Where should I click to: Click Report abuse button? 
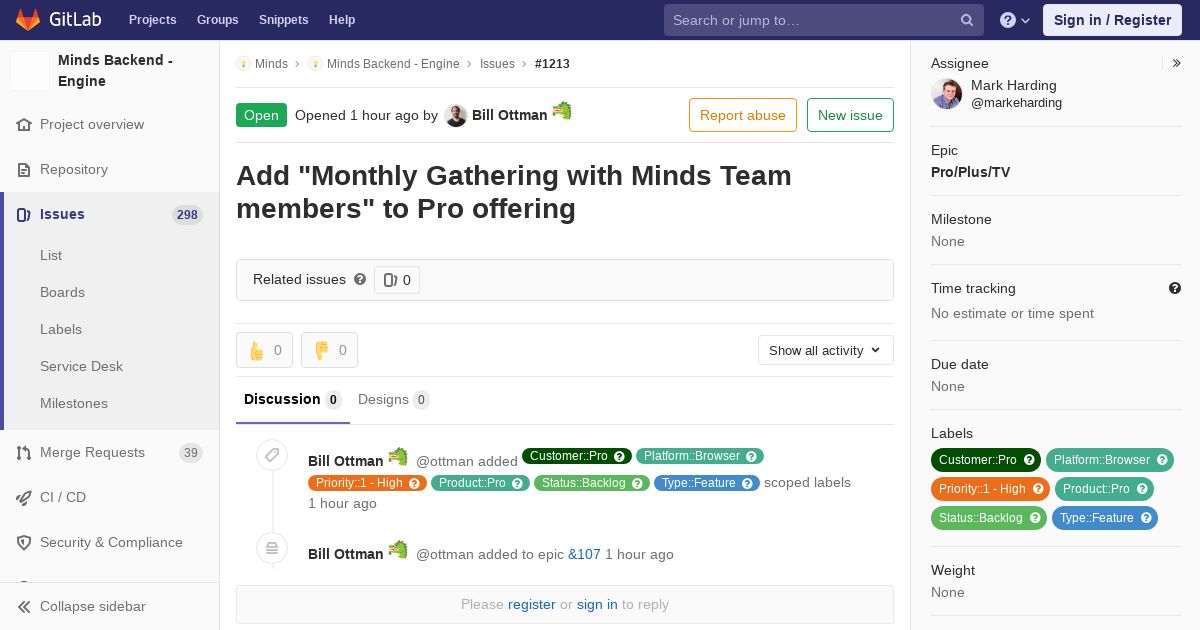point(743,115)
